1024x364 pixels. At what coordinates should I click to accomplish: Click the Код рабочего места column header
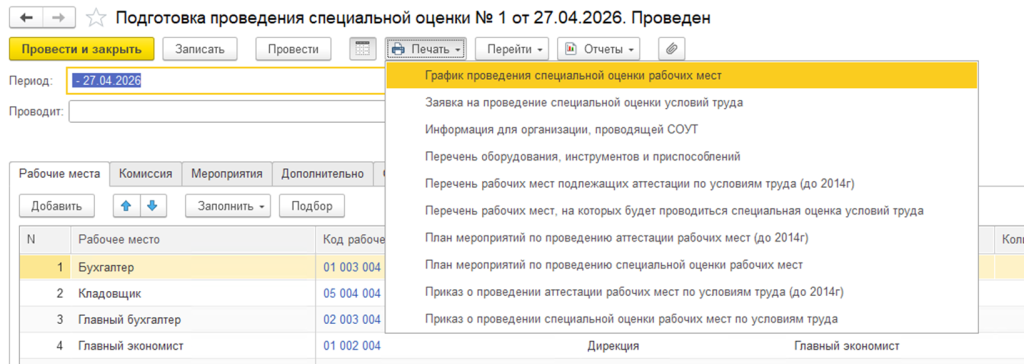351,240
